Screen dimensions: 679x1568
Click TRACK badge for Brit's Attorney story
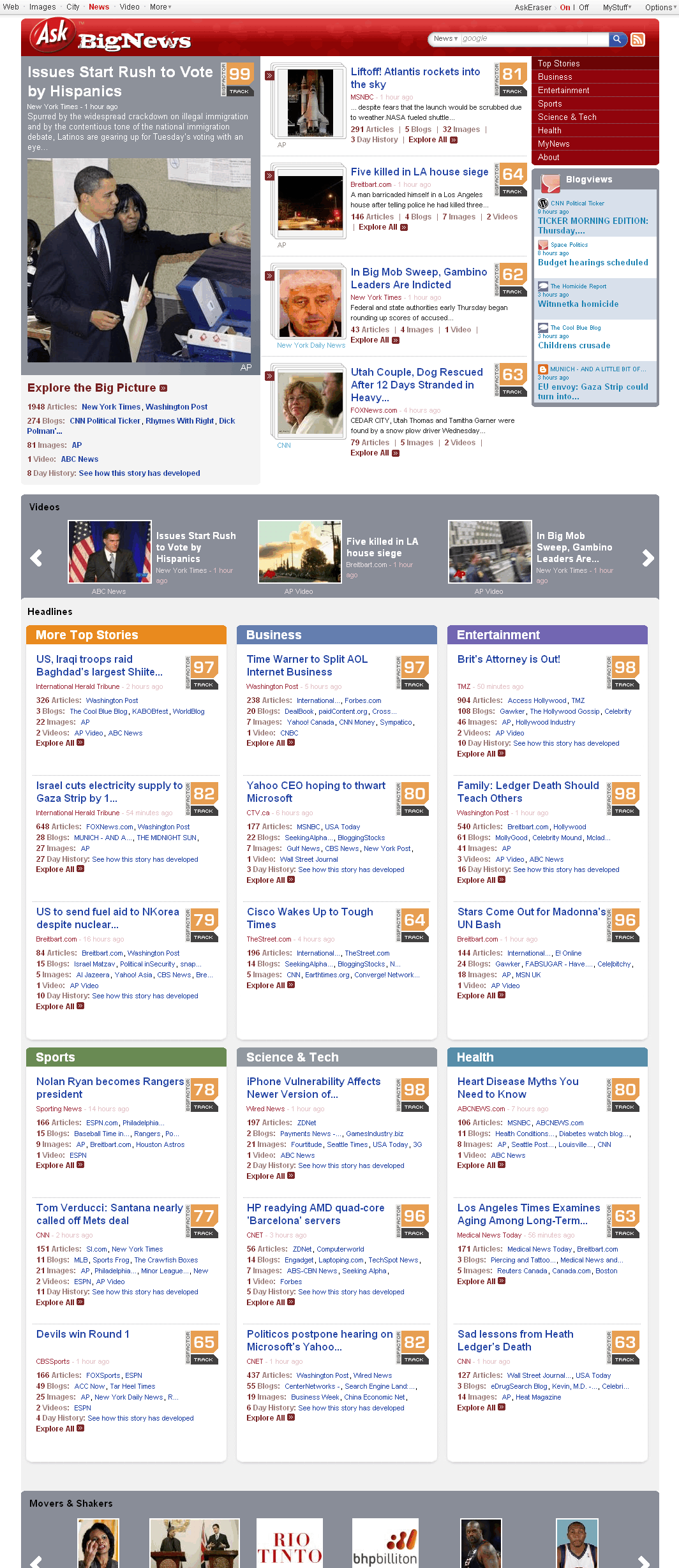click(625, 684)
